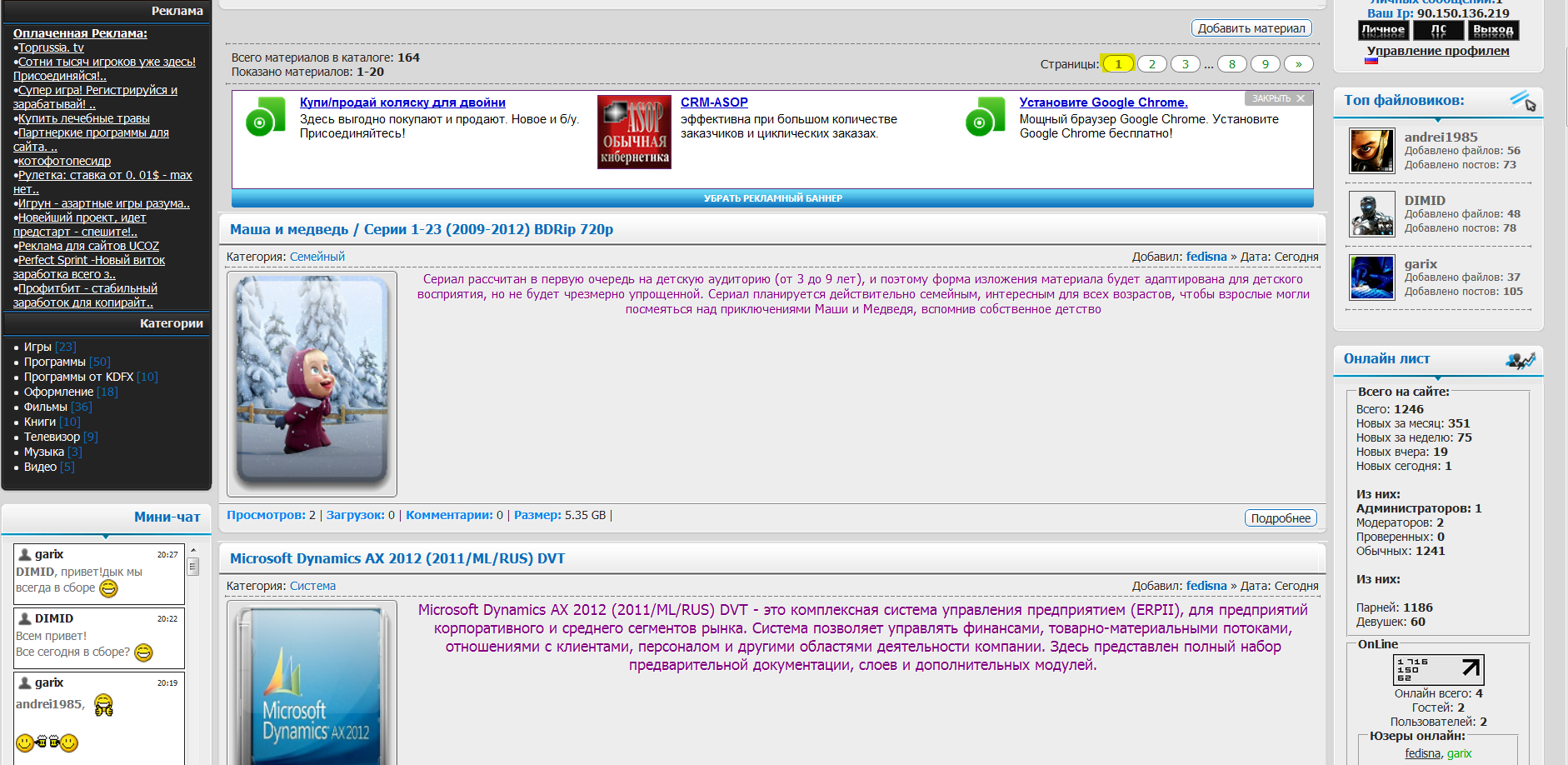Click the emoticon next to andrei1985 in chat
Image resolution: width=1568 pixels, height=765 pixels.
[103, 705]
